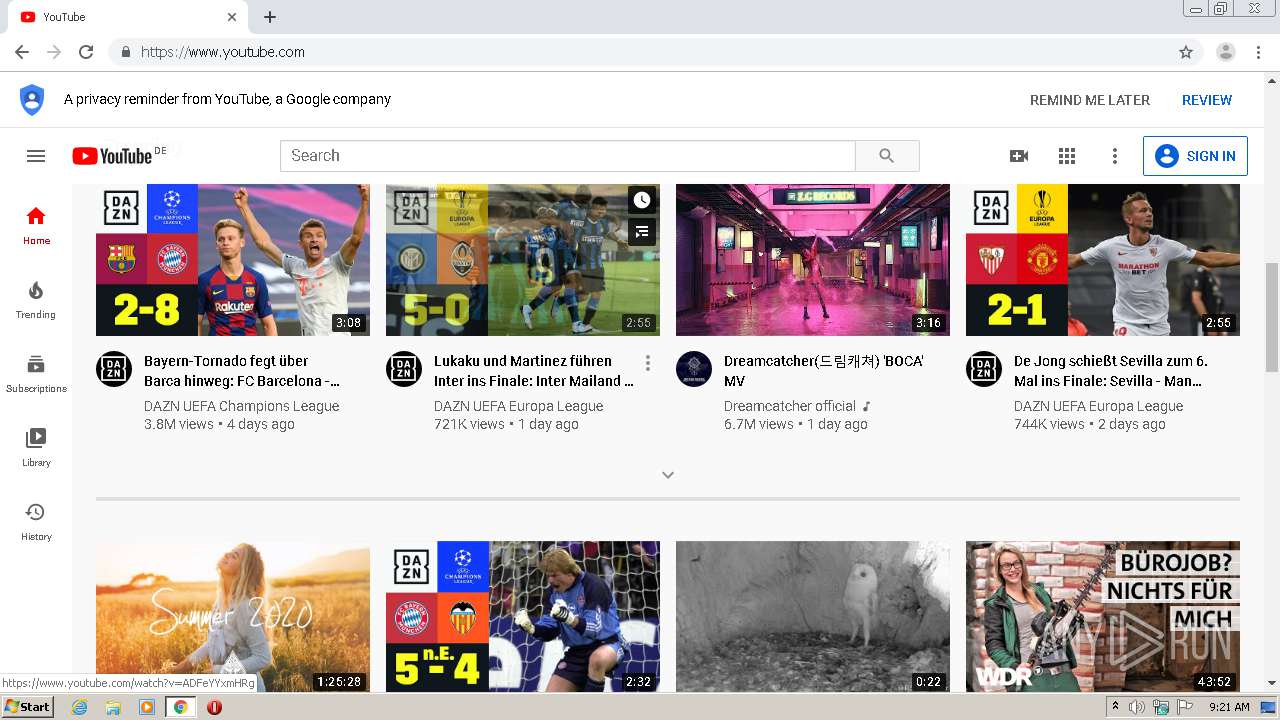
Task: Click the search magnifier button
Action: [887, 156]
